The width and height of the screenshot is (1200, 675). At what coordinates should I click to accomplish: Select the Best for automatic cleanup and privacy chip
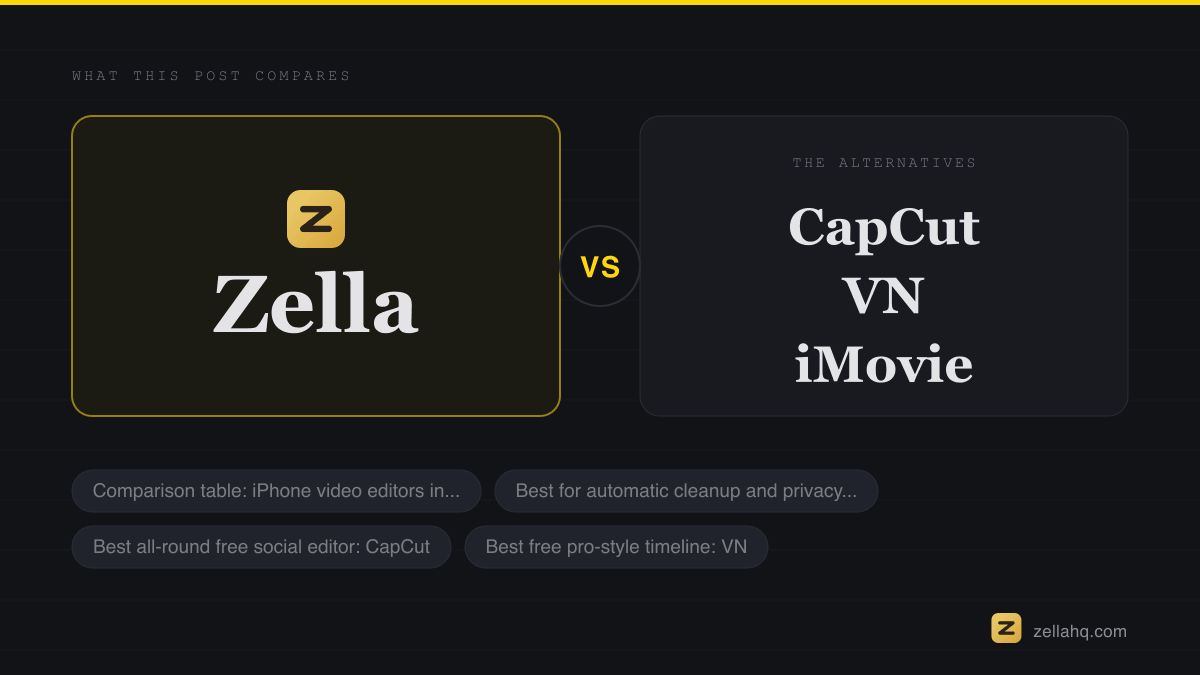point(686,491)
